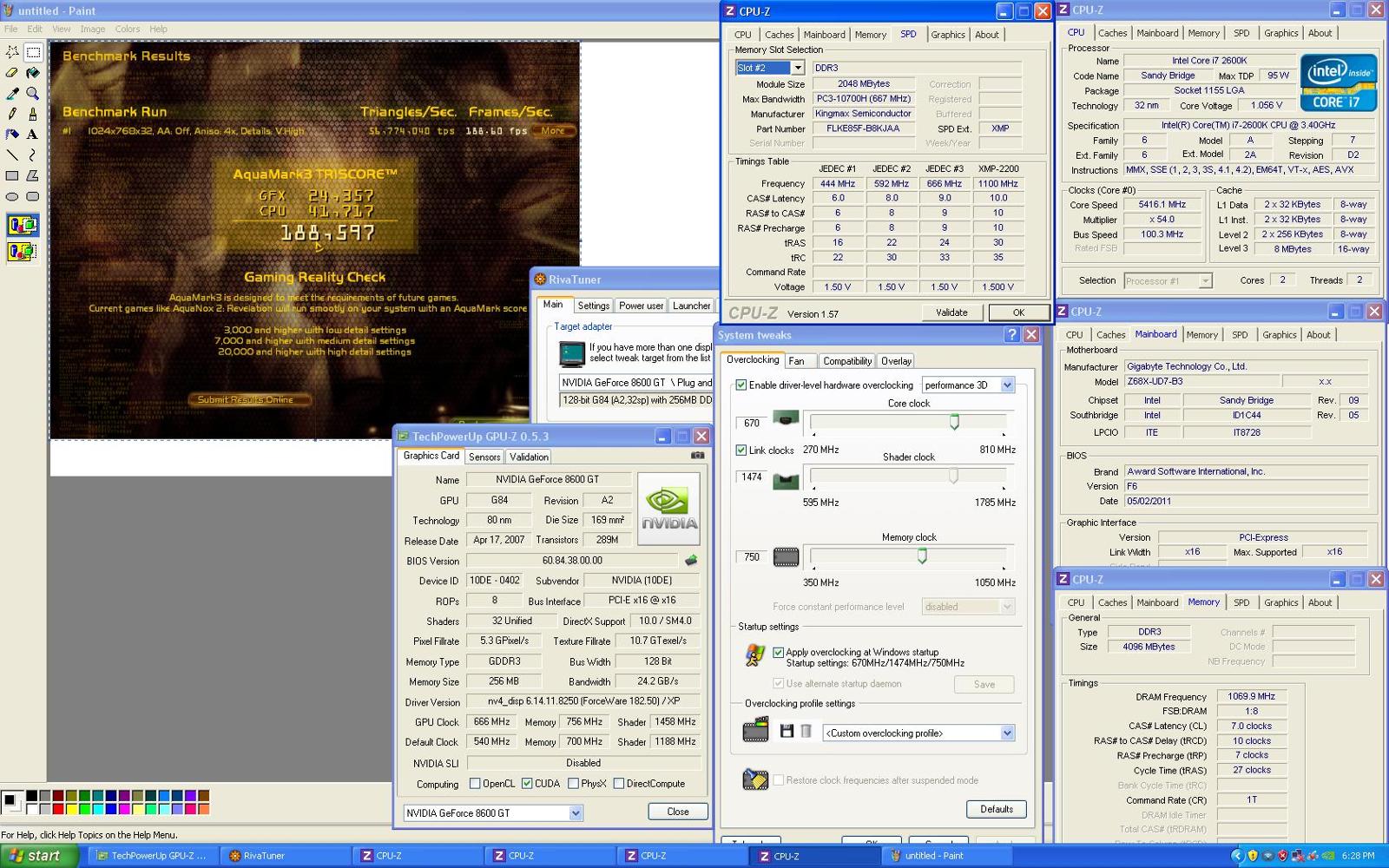Toggle the OpenCL checkbox in GPU-Z
This screenshot has height=868, width=1389.
point(475,783)
